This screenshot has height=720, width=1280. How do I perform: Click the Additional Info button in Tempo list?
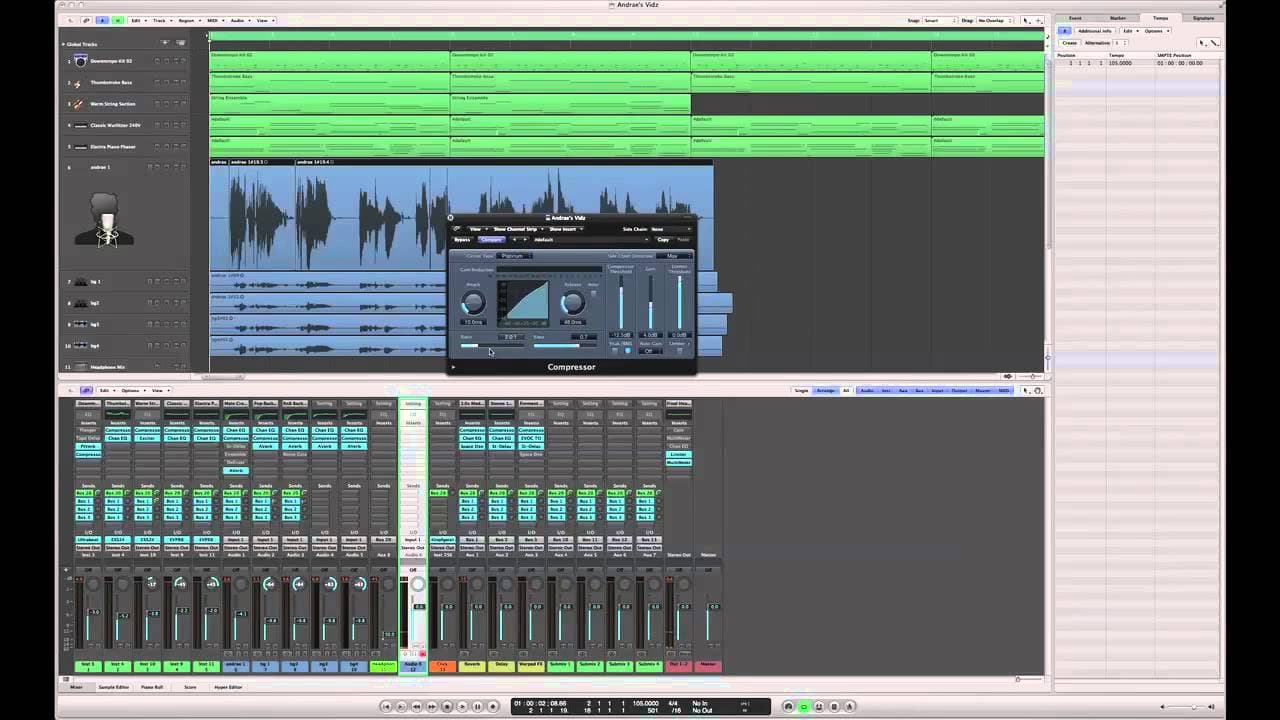point(1095,31)
